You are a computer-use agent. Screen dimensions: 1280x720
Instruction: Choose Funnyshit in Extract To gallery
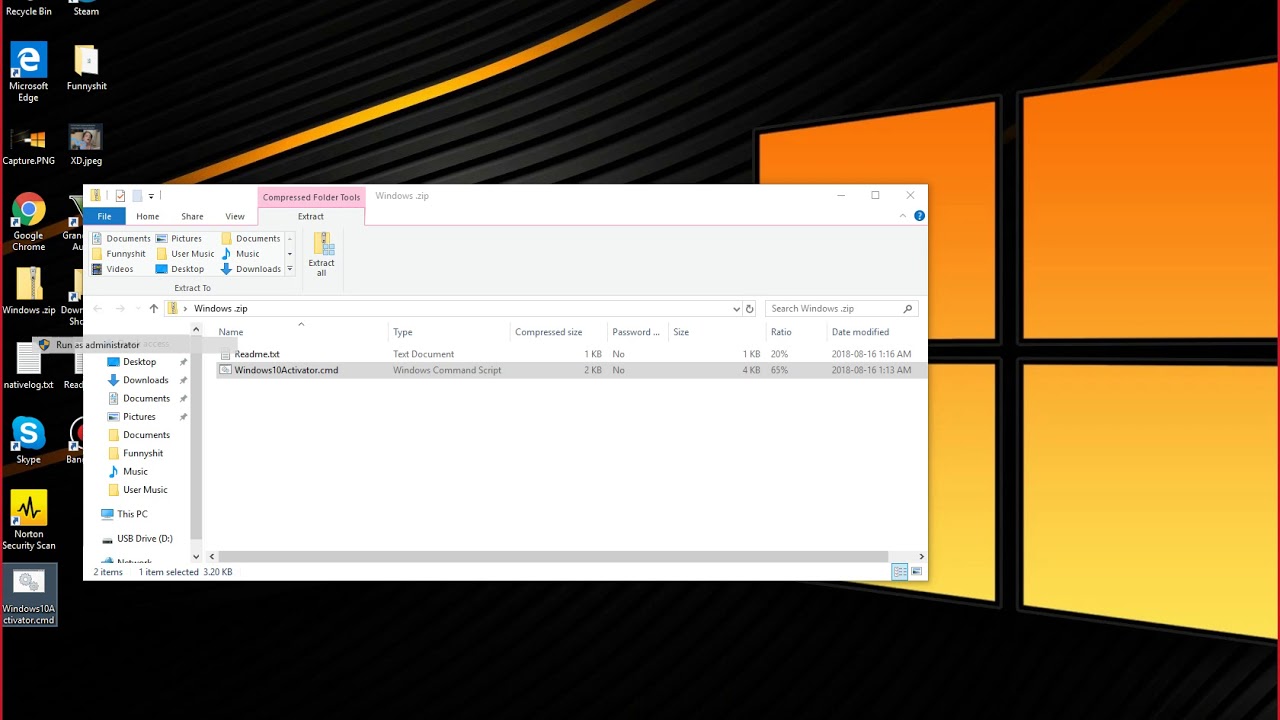[x=118, y=254]
